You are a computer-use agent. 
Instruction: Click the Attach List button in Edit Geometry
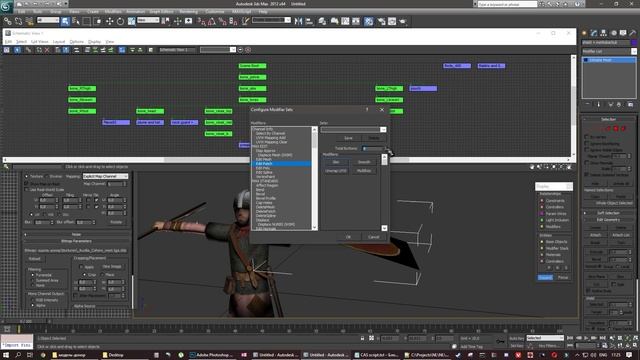click(621, 235)
